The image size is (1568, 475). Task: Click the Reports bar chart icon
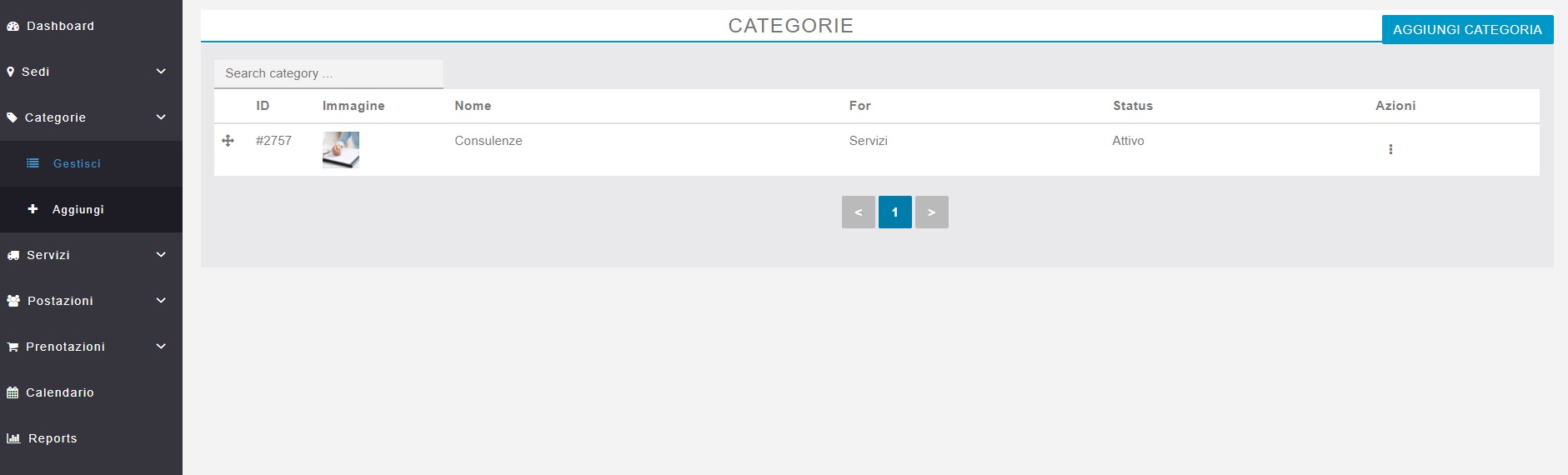(x=13, y=438)
